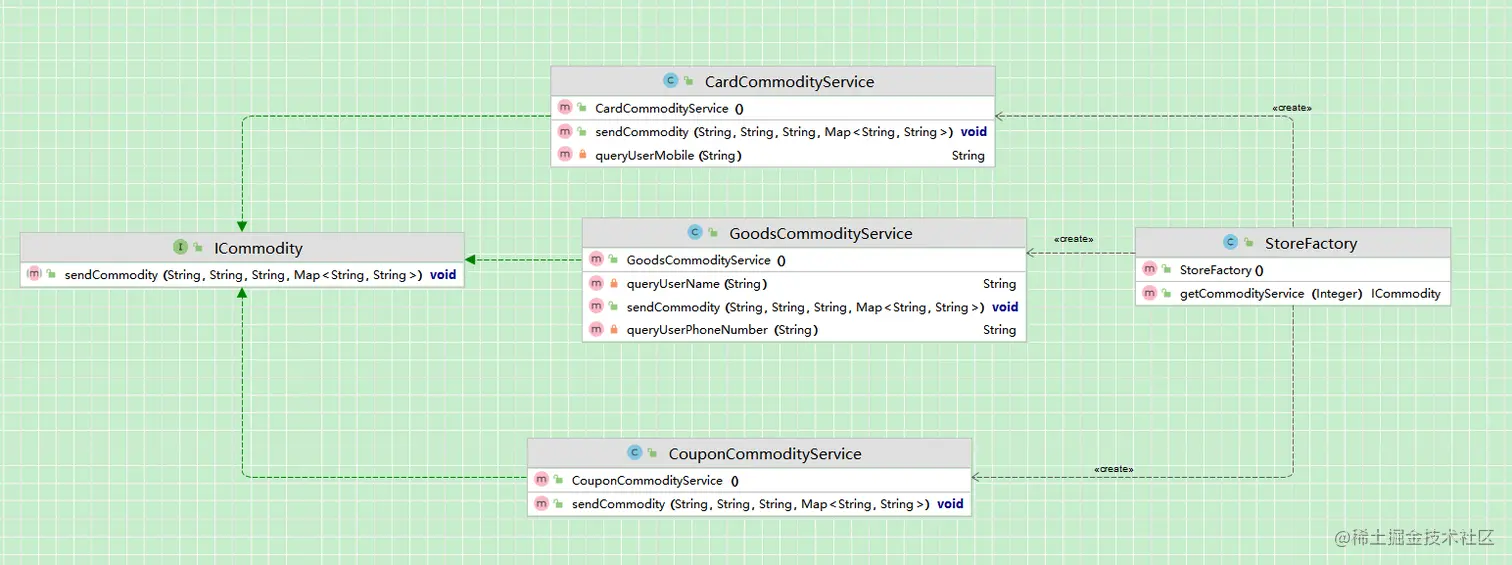The image size is (1512, 565).
Task: Click the class icon beside GoodsCommodityService title
Action: (x=695, y=233)
